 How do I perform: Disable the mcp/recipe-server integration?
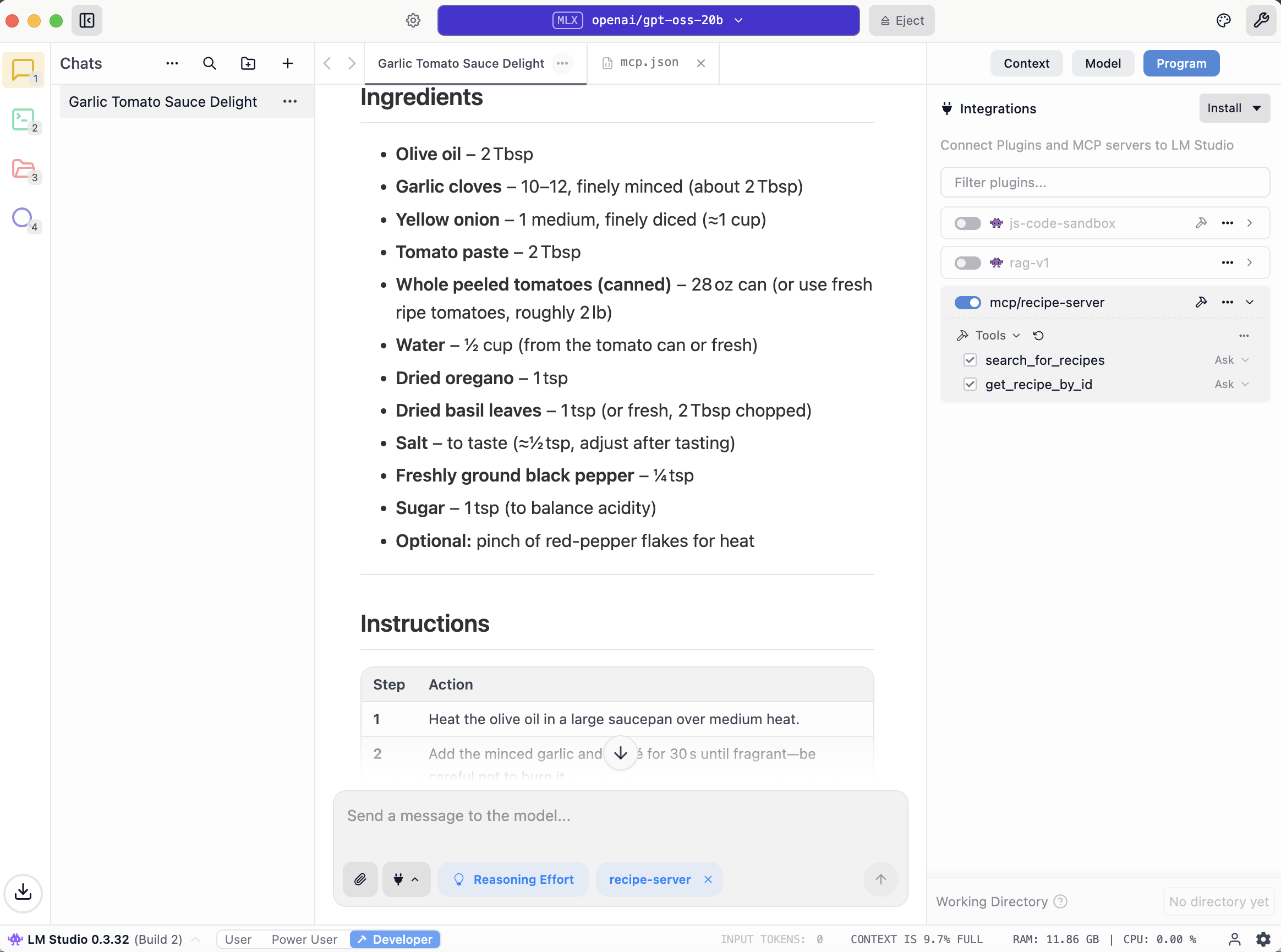tap(967, 302)
